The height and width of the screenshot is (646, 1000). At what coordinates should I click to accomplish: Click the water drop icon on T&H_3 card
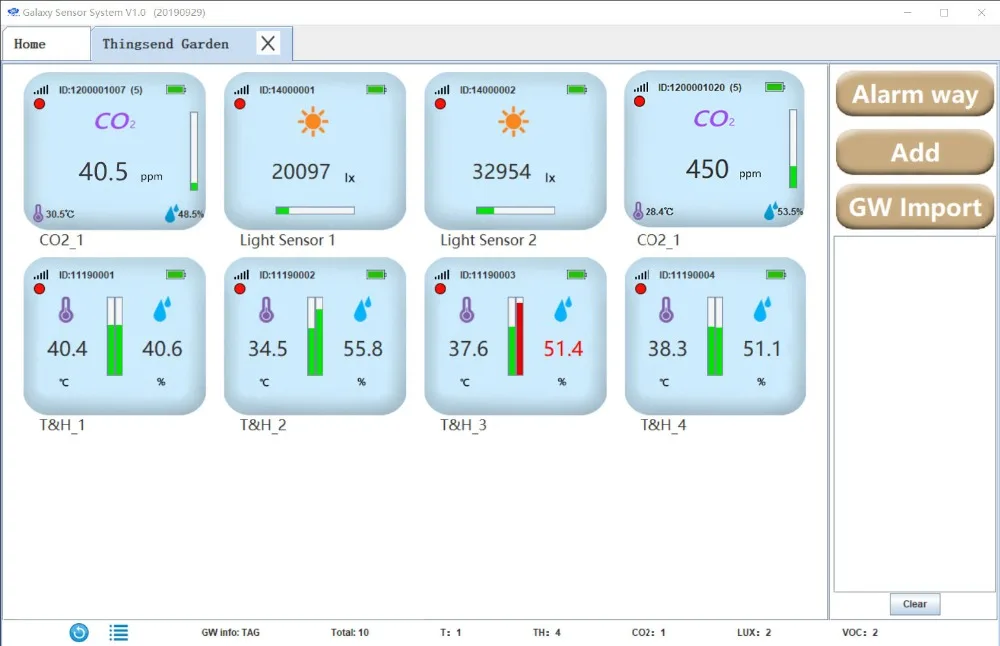pyautogui.click(x=563, y=309)
